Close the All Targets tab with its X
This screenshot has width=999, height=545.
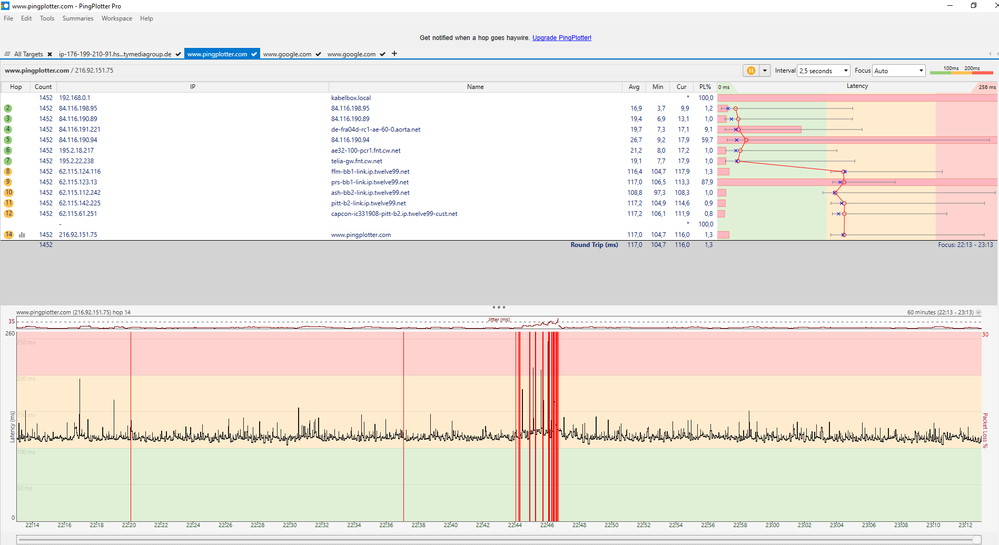50,54
